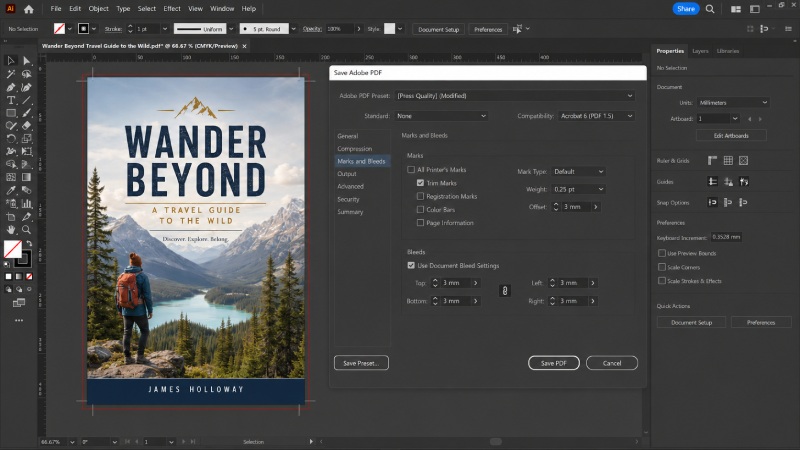Select the Artboard tool
Image resolution: width=800 pixels, height=450 pixels.
point(11,216)
